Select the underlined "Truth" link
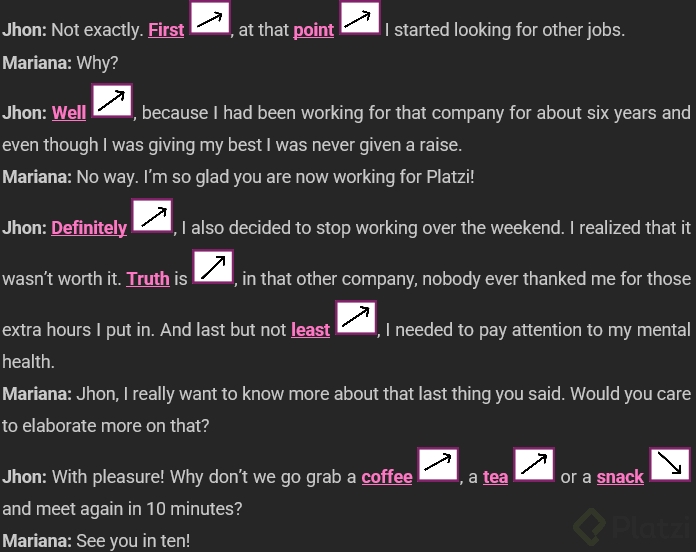 click(148, 279)
